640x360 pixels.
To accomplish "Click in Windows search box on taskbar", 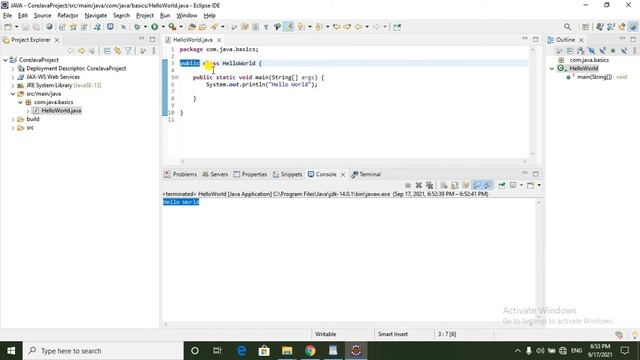I will [x=103, y=351].
